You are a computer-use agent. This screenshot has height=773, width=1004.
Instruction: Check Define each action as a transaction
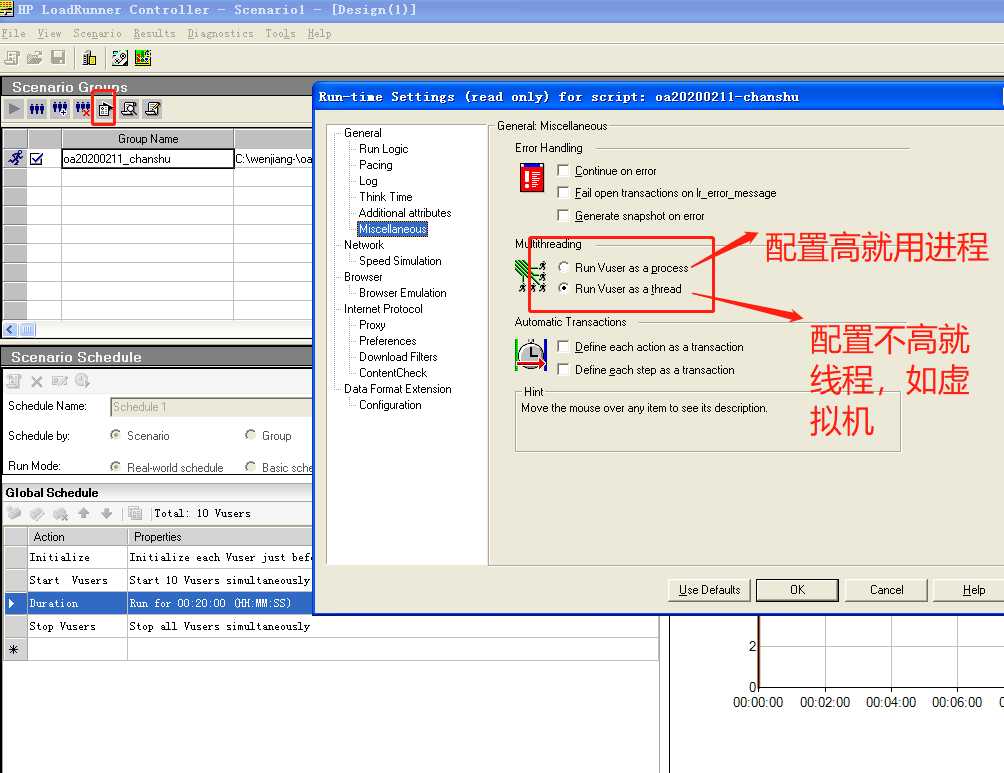coord(563,346)
